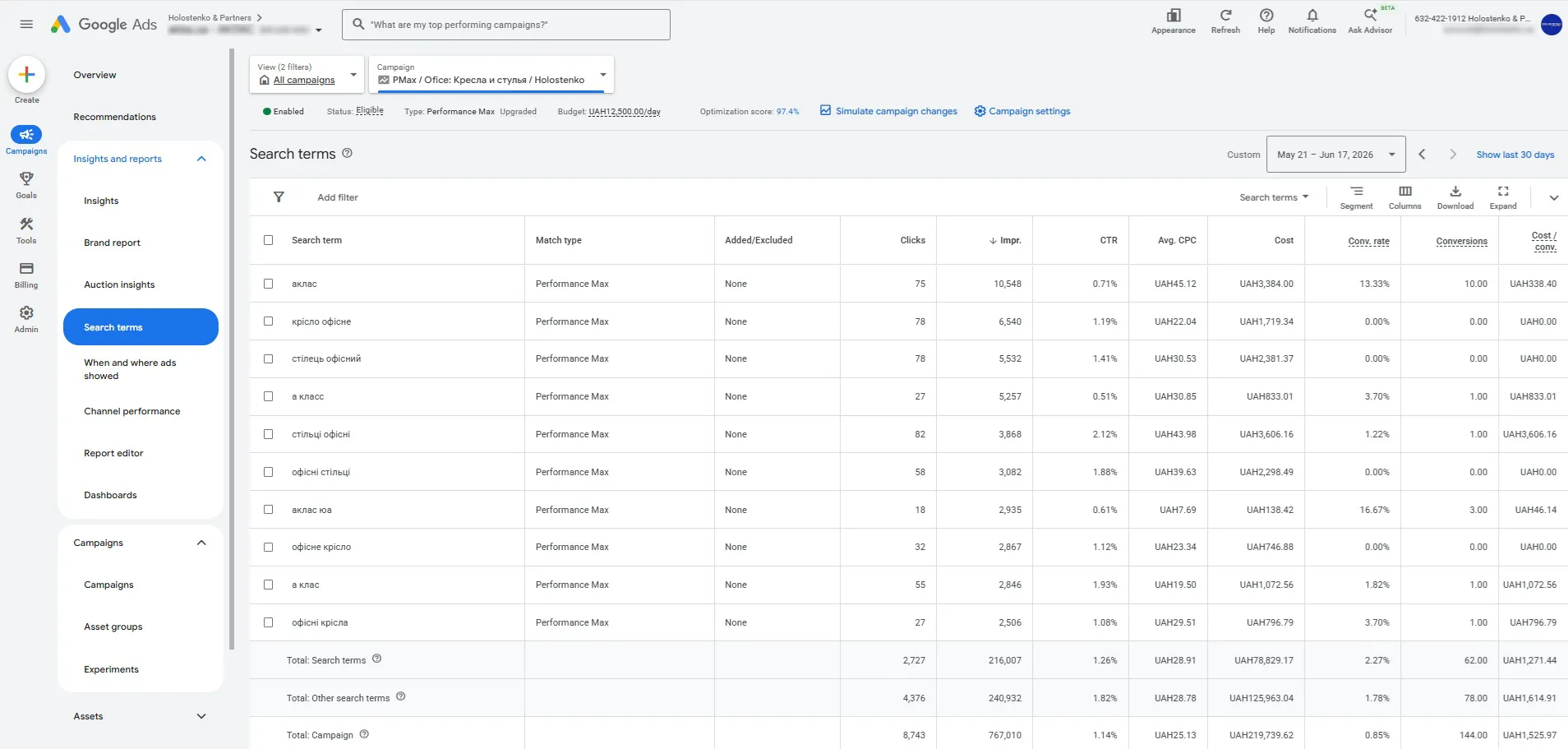This screenshot has width=1568, height=749.
Task: Check the box for 'стільці офісні' row
Action: (268, 434)
